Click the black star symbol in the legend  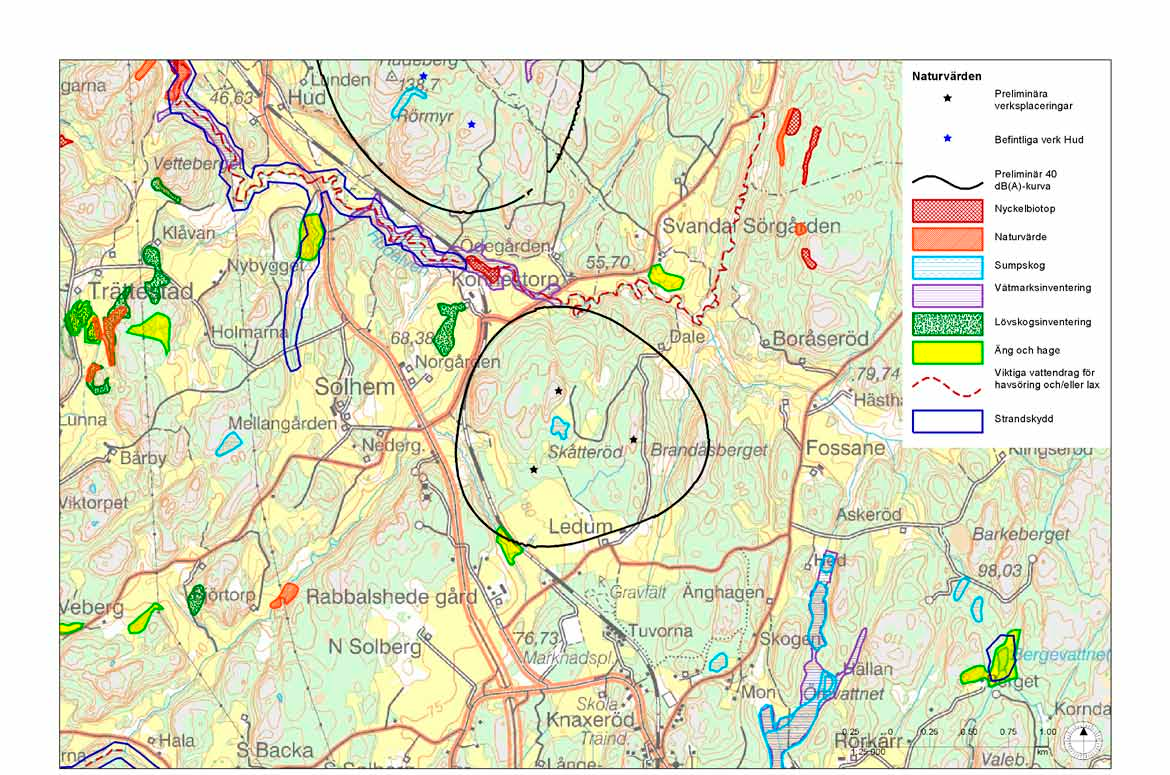click(x=948, y=98)
